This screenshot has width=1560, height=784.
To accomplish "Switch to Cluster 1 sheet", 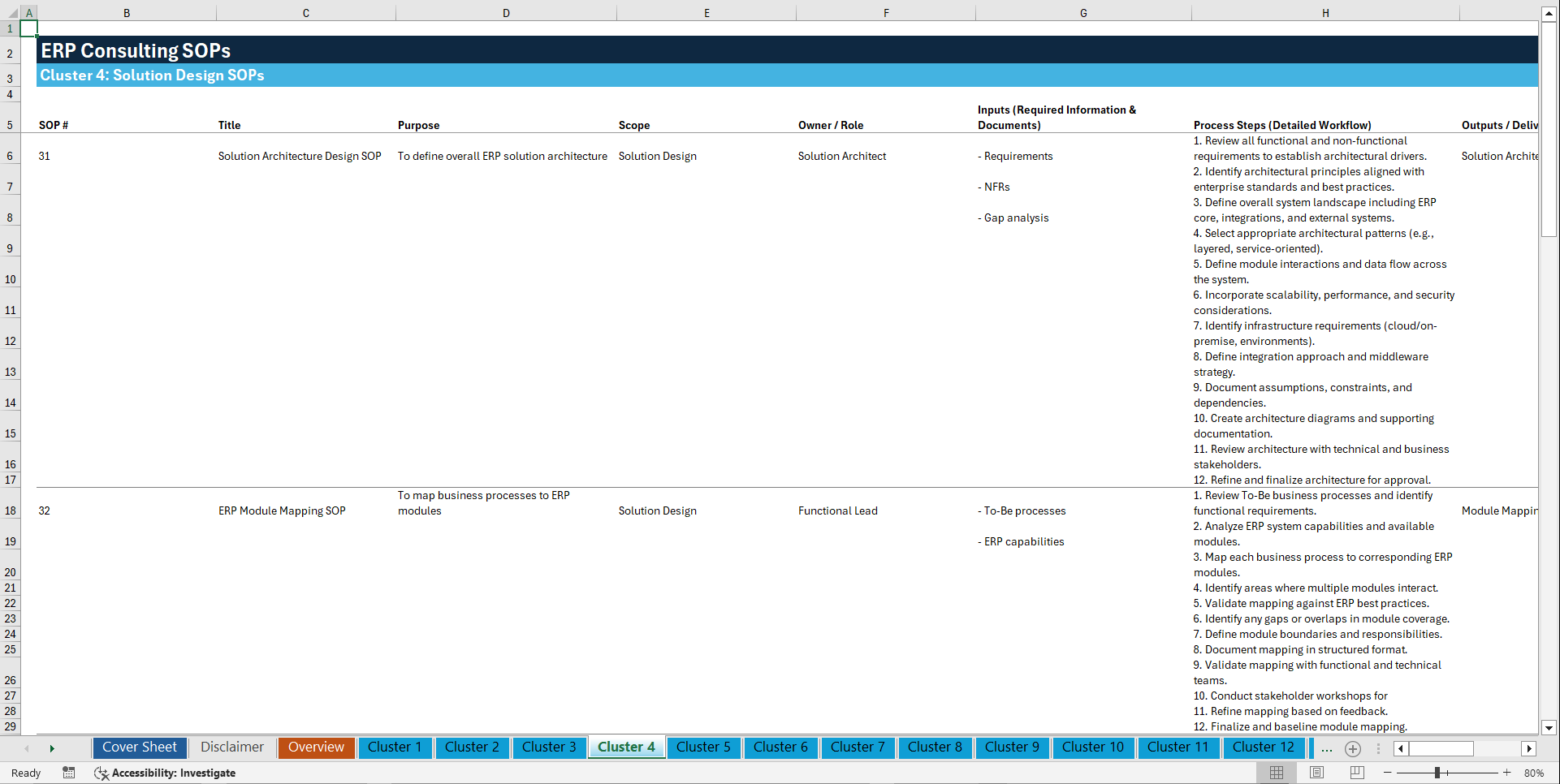I will coord(395,747).
